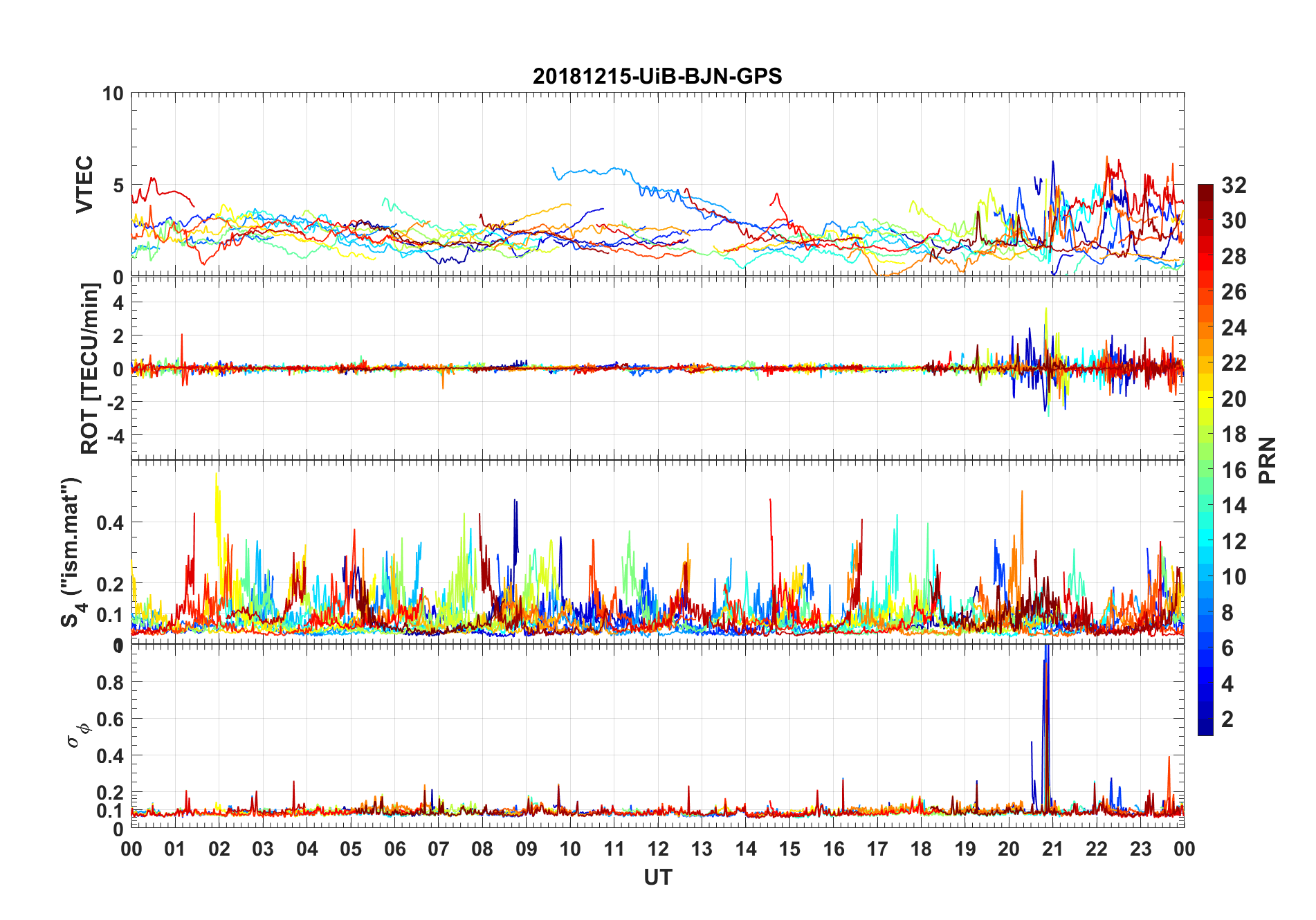Click the "23" UT axis tick label
The width and height of the screenshot is (1316, 920).
tap(1140, 849)
